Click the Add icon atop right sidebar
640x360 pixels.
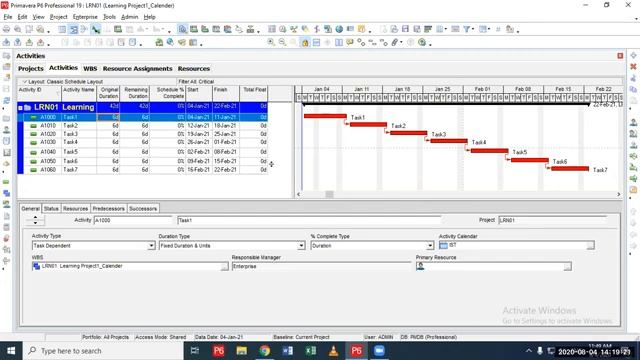(633, 56)
